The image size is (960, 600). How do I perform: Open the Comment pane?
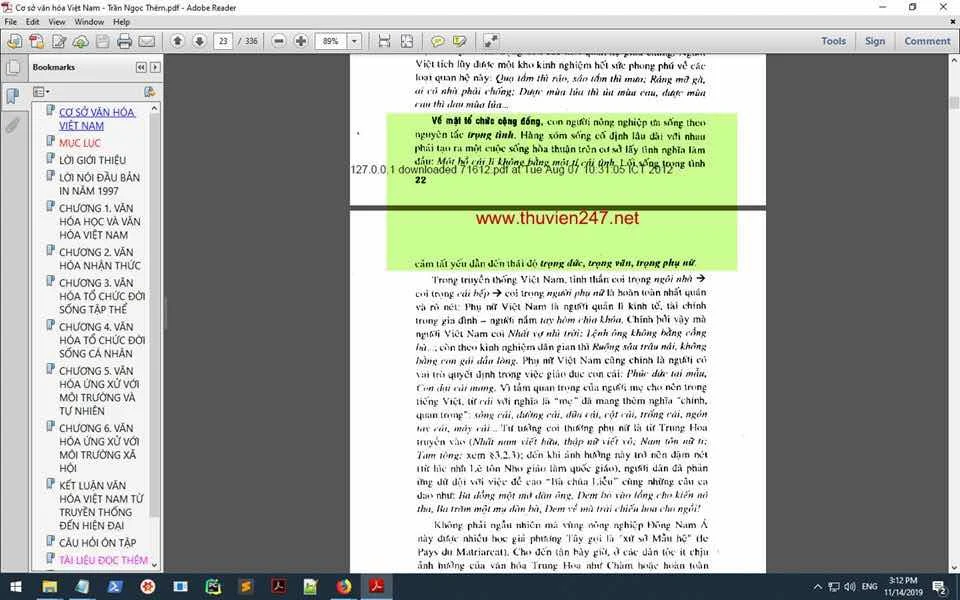(927, 41)
